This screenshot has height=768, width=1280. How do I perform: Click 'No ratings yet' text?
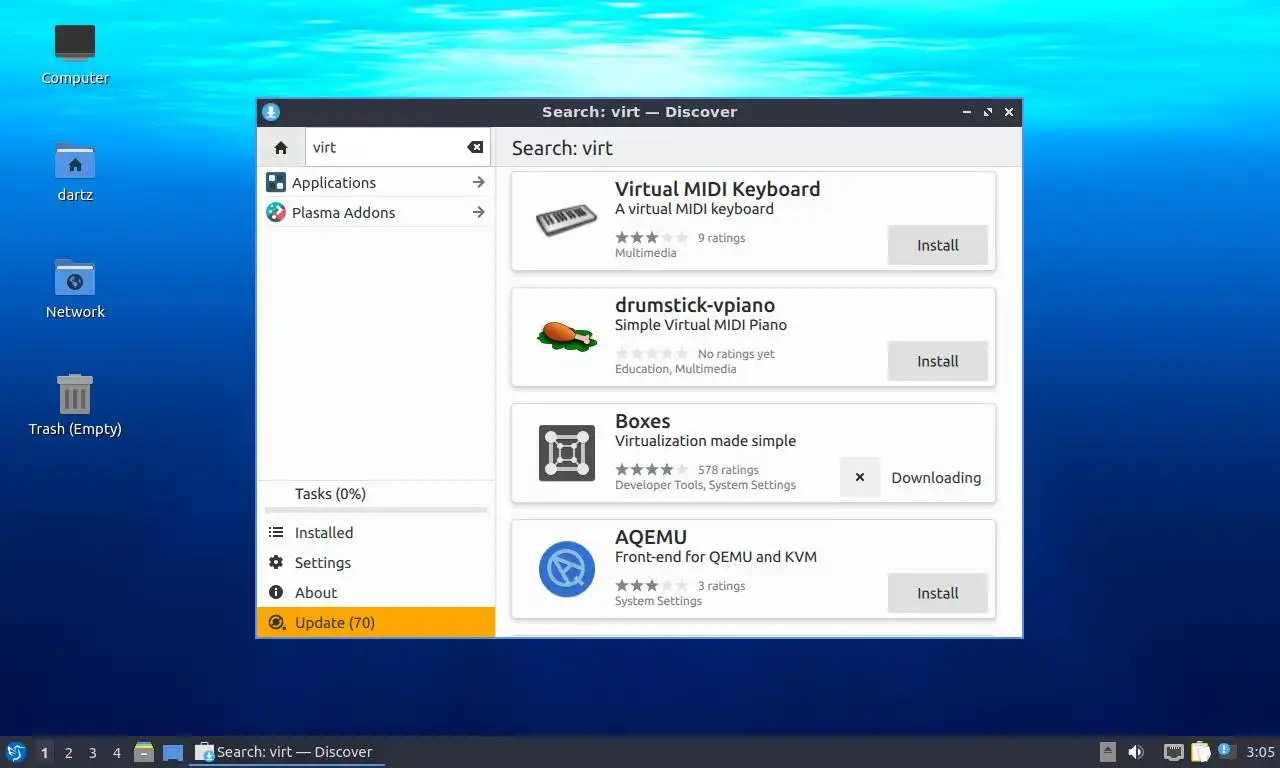click(736, 354)
